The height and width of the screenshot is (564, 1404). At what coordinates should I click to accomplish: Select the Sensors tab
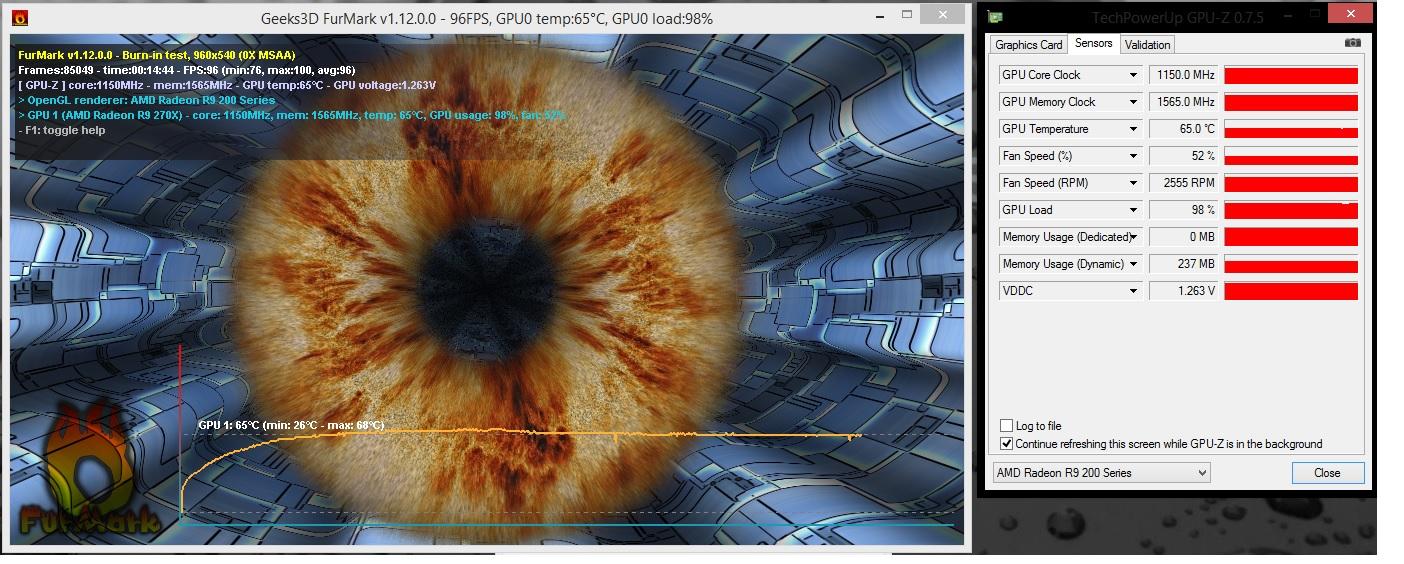1093,43
